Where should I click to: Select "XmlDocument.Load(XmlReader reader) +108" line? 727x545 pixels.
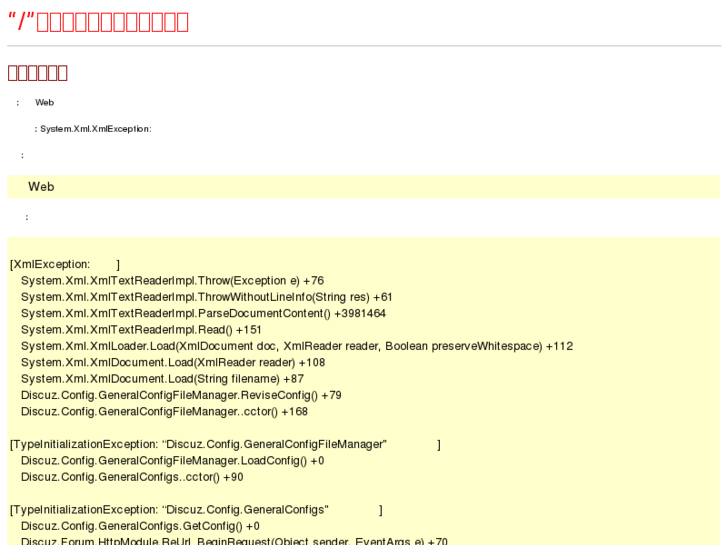173,362
